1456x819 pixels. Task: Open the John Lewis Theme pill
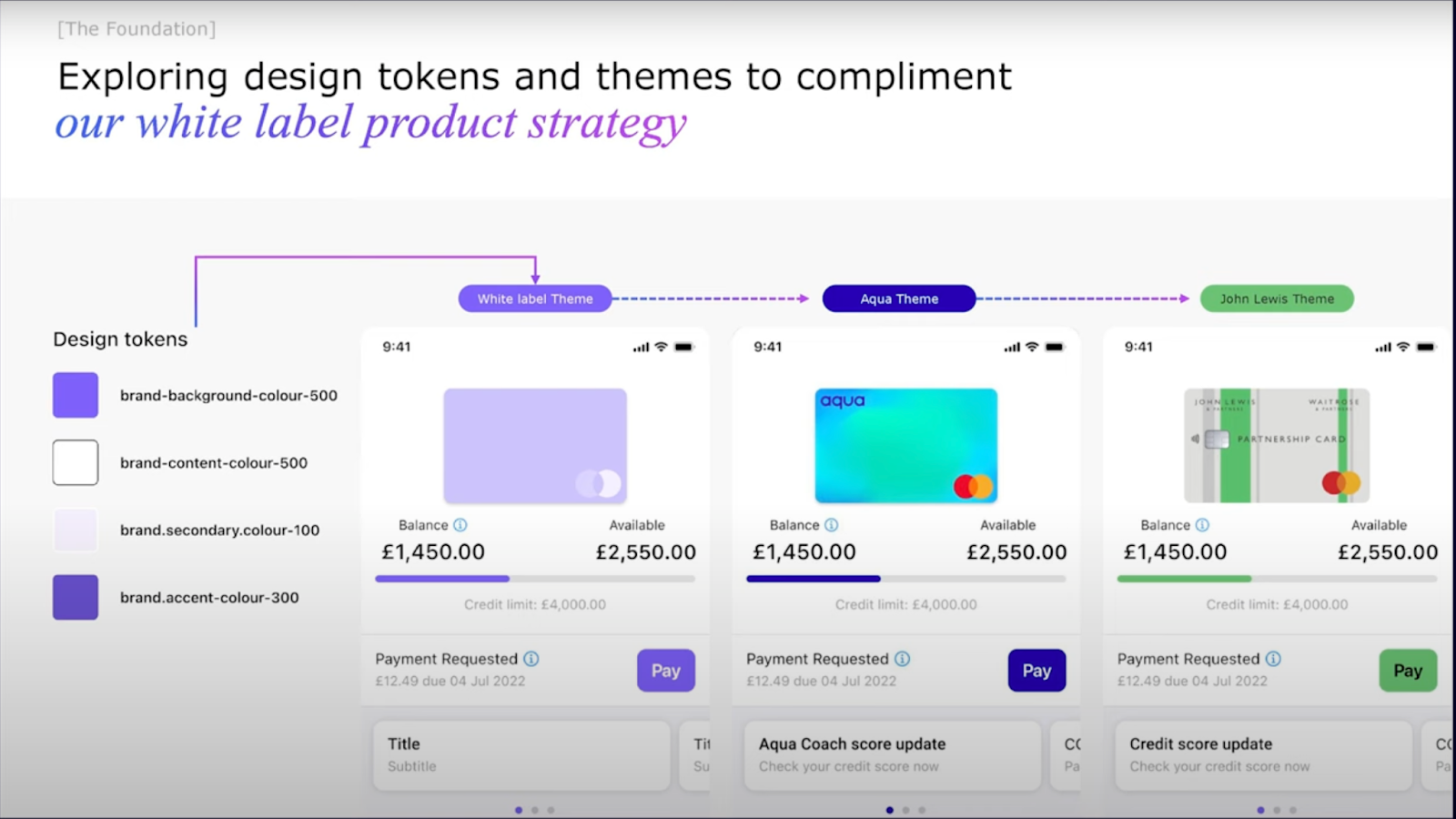(x=1277, y=298)
